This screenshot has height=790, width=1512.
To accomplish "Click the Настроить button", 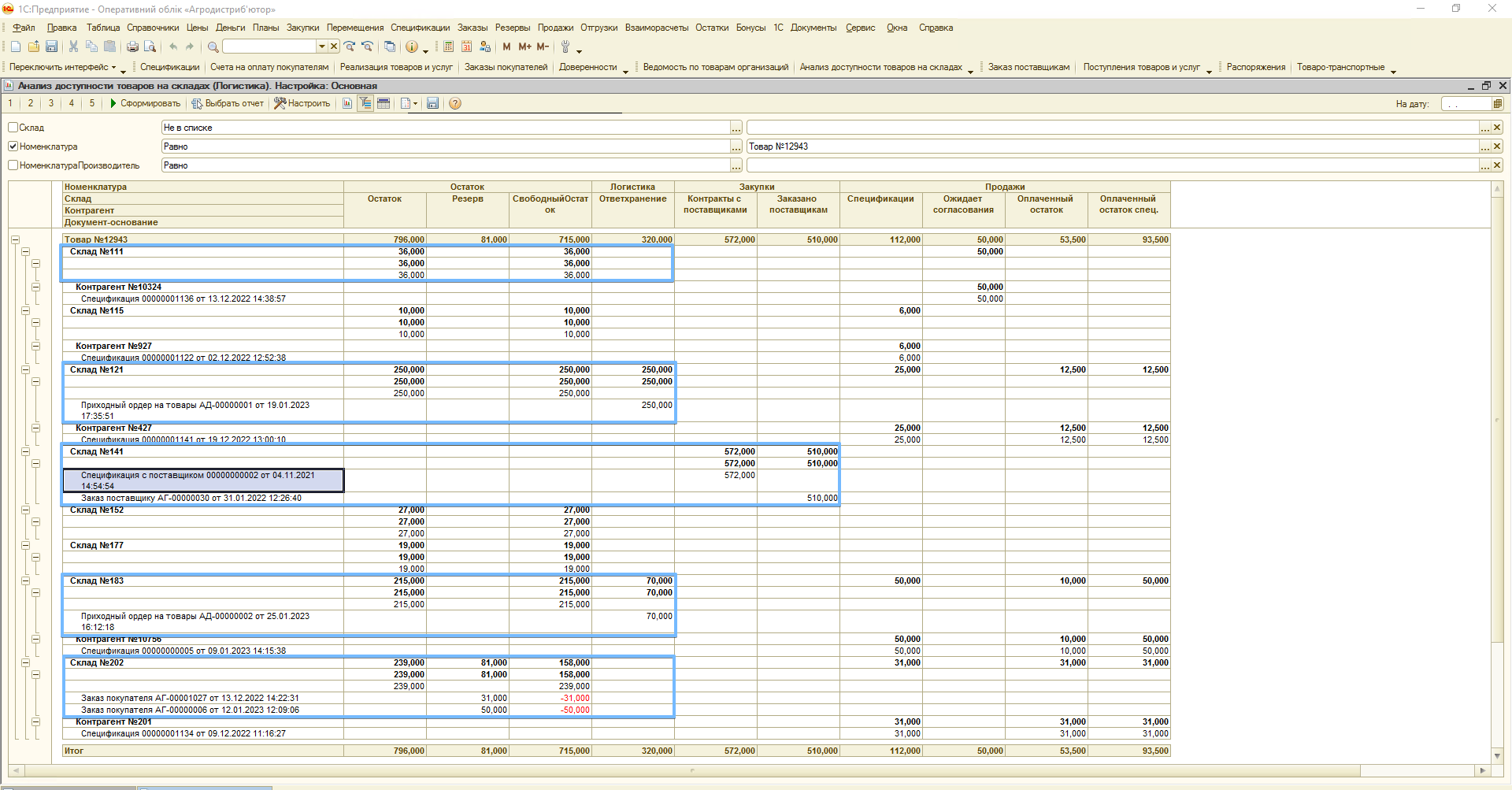I will pyautogui.click(x=302, y=104).
